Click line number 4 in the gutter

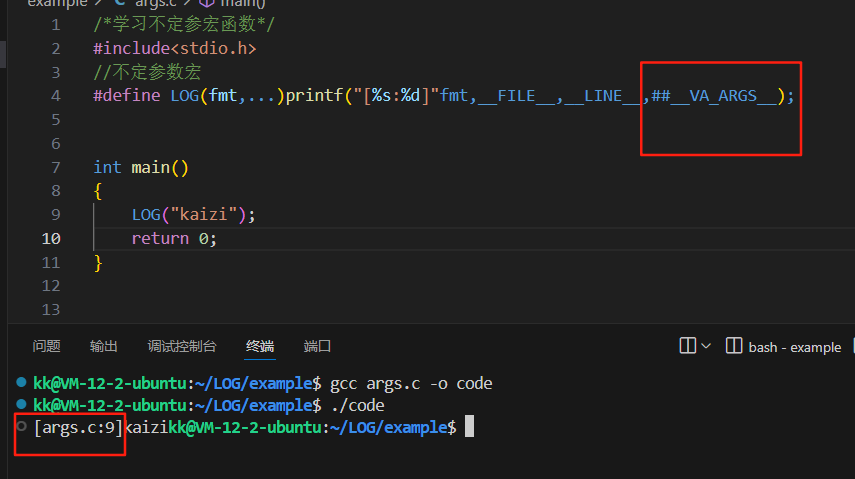tap(56, 96)
